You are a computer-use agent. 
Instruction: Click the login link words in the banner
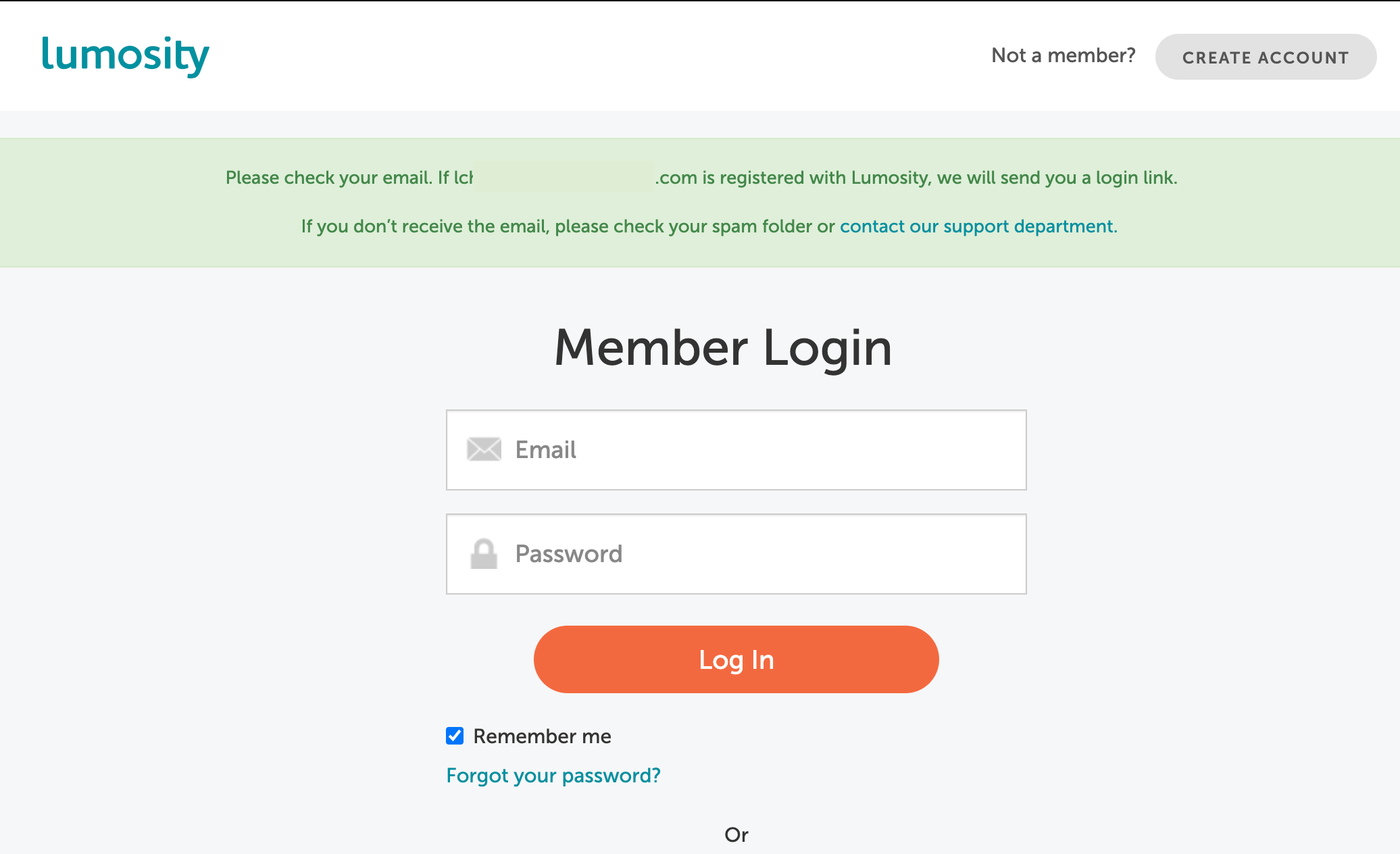tap(1135, 178)
